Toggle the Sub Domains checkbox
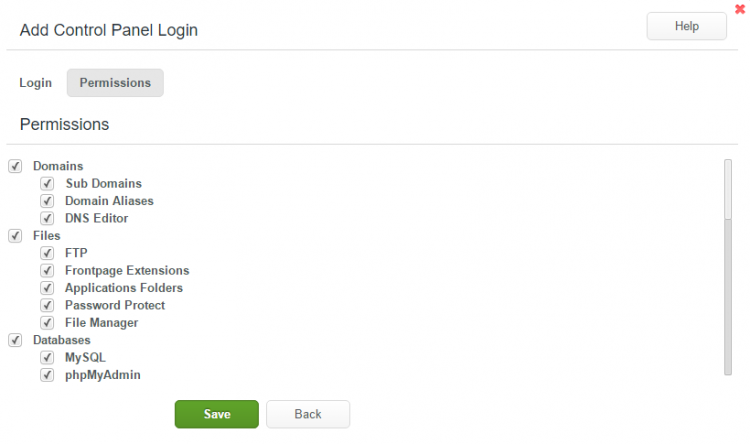 [x=47, y=184]
